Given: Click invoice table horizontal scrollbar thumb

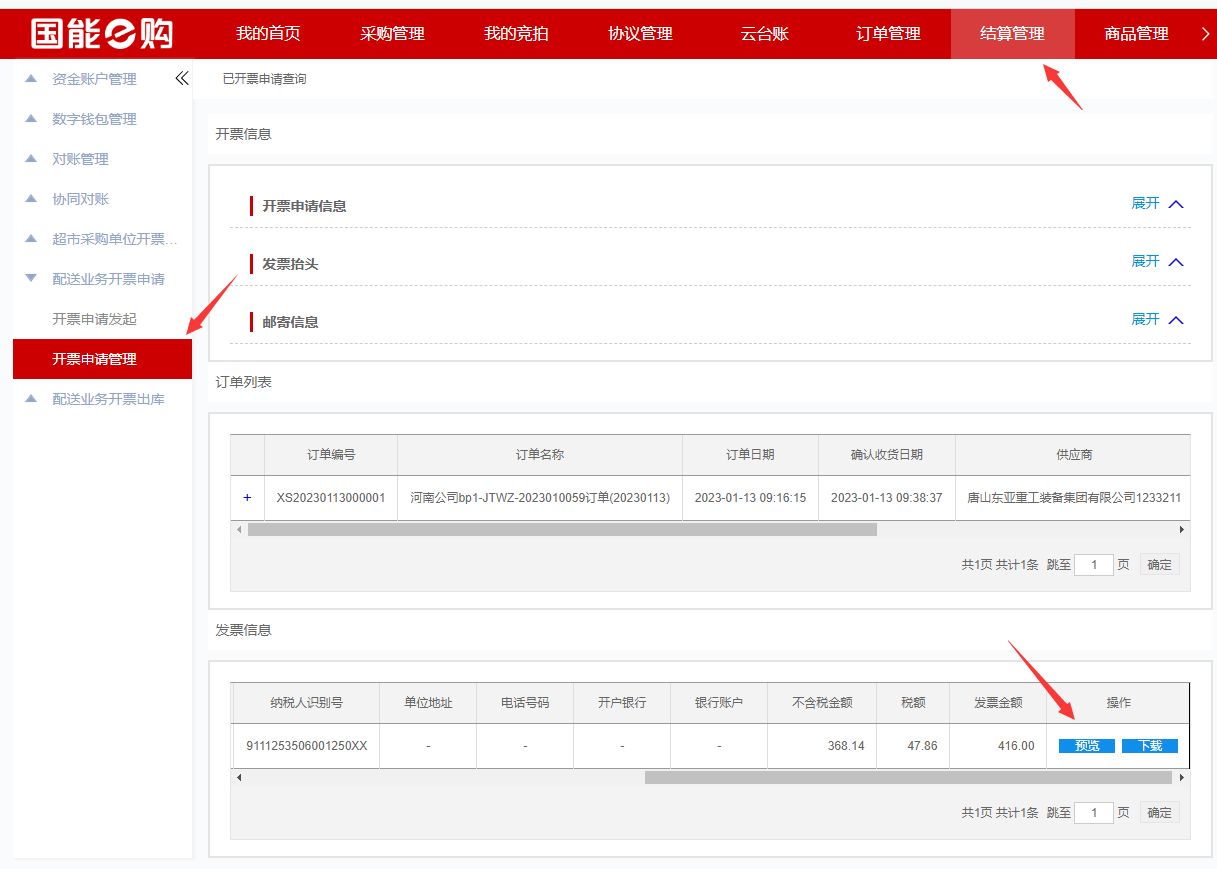Looking at the screenshot, I should click(908, 777).
